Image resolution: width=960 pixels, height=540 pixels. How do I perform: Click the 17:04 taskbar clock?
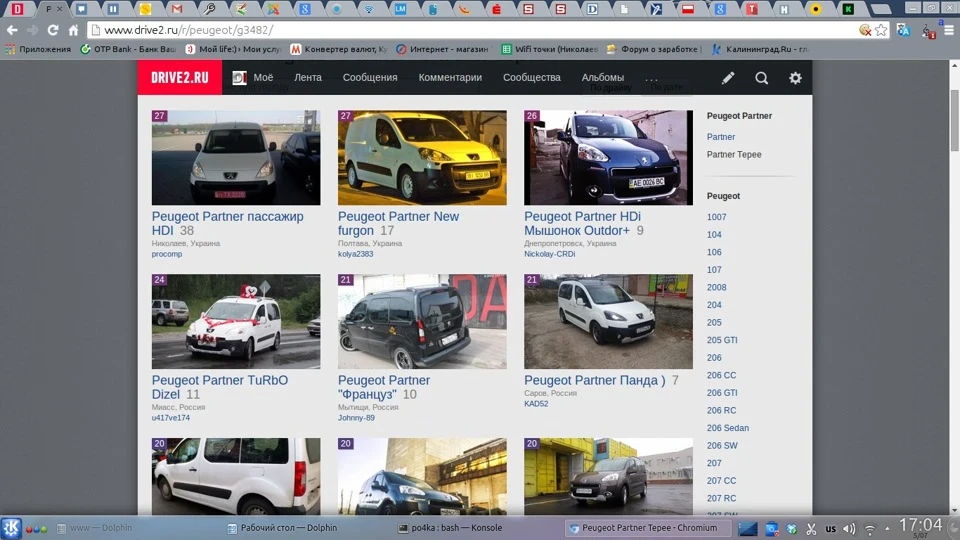(x=920, y=527)
